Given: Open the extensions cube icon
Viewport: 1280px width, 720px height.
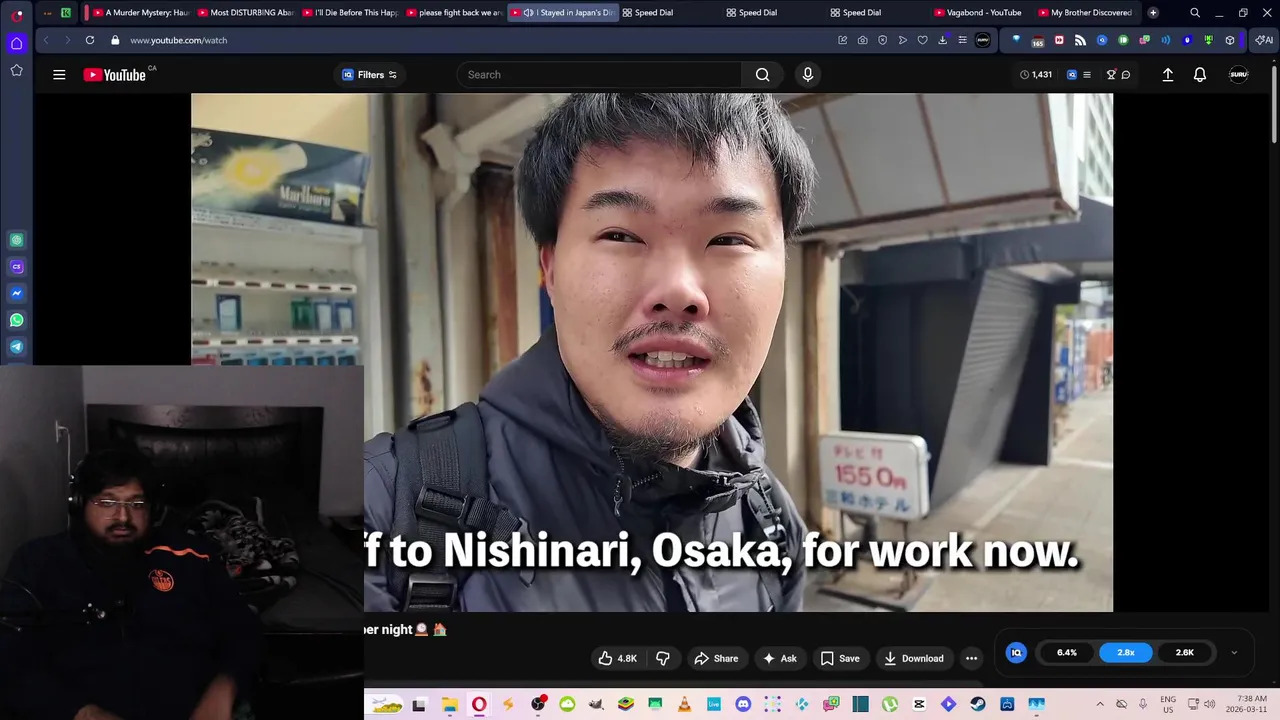Looking at the screenshot, I should pos(1230,40).
